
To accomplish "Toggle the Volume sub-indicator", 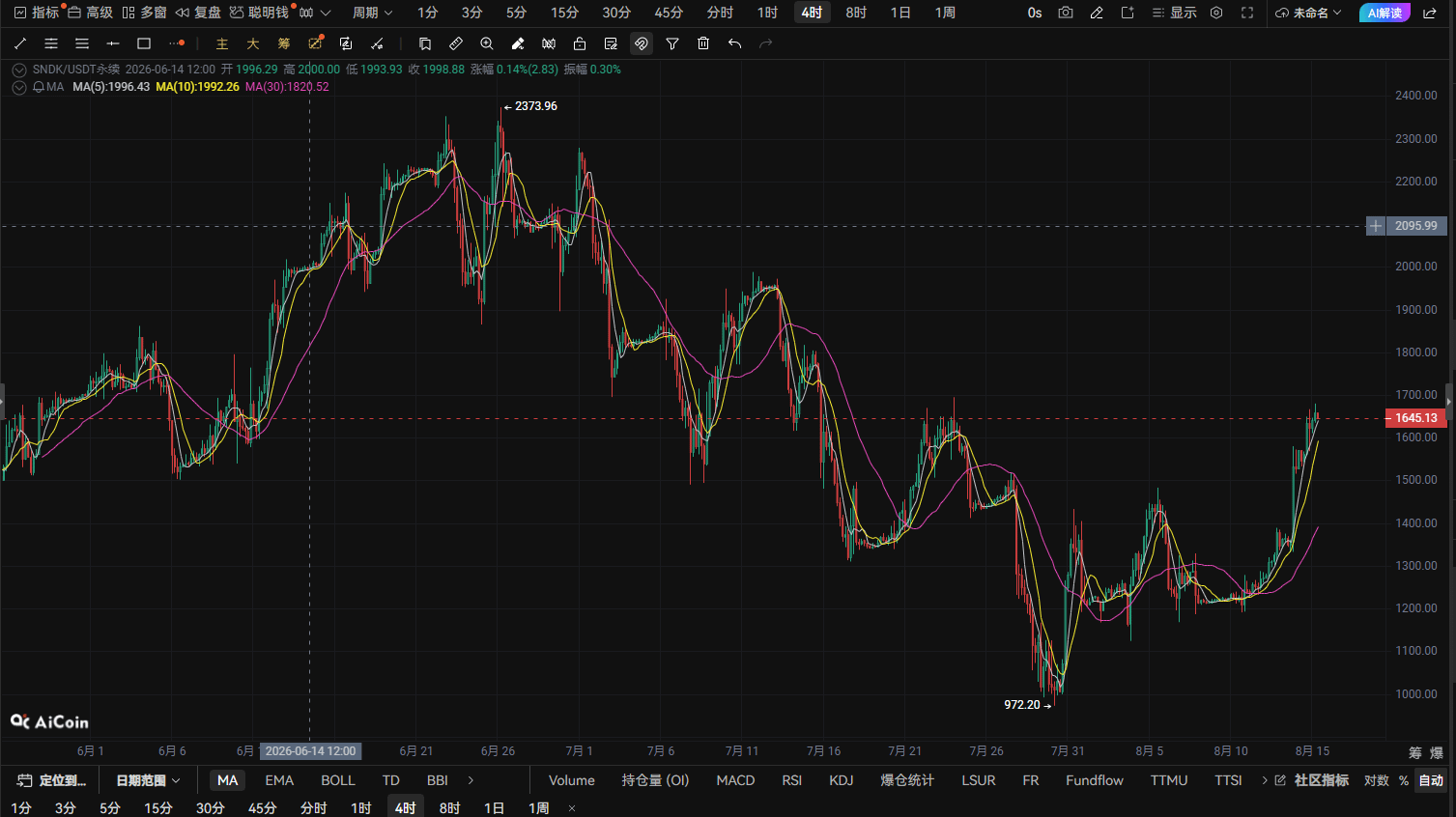I will (572, 780).
